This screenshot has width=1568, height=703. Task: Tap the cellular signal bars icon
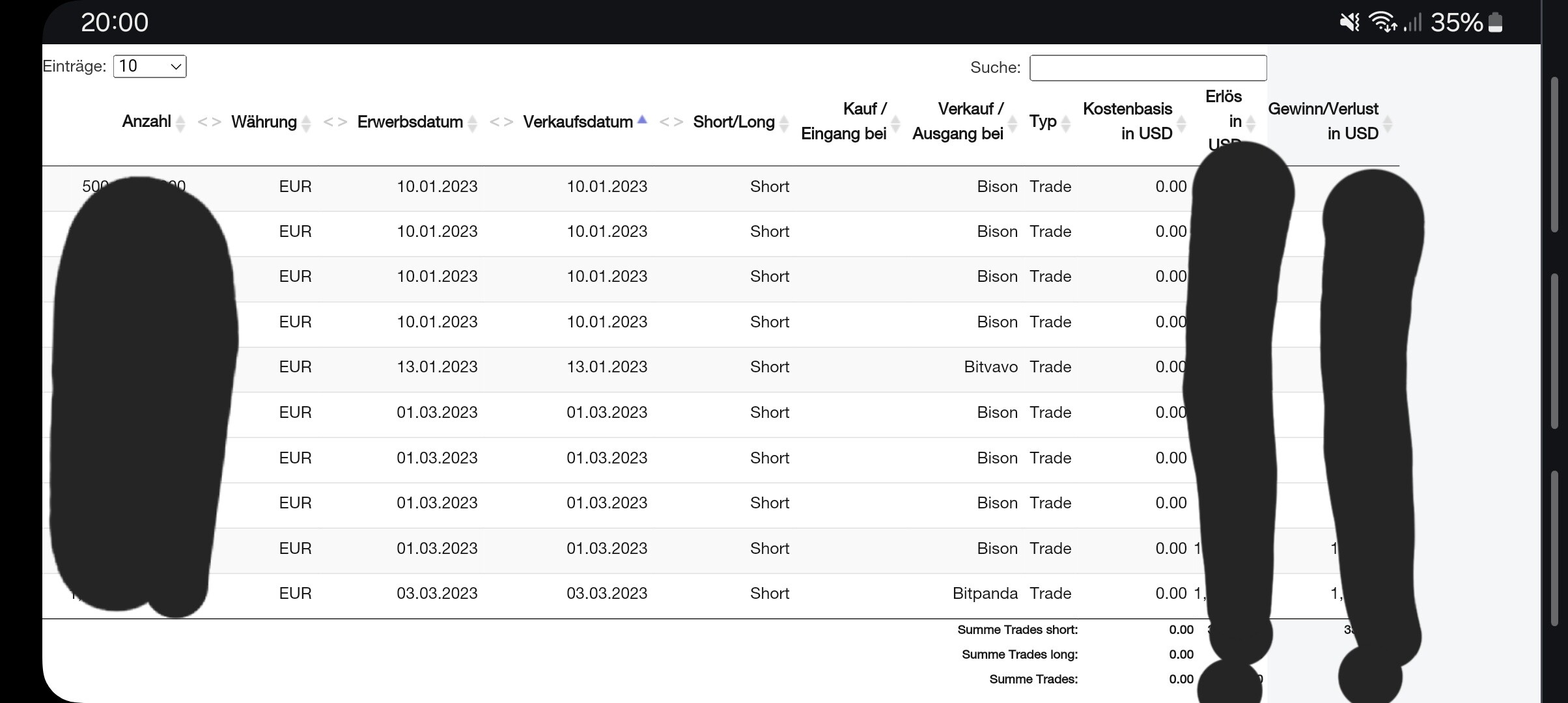click(1412, 23)
